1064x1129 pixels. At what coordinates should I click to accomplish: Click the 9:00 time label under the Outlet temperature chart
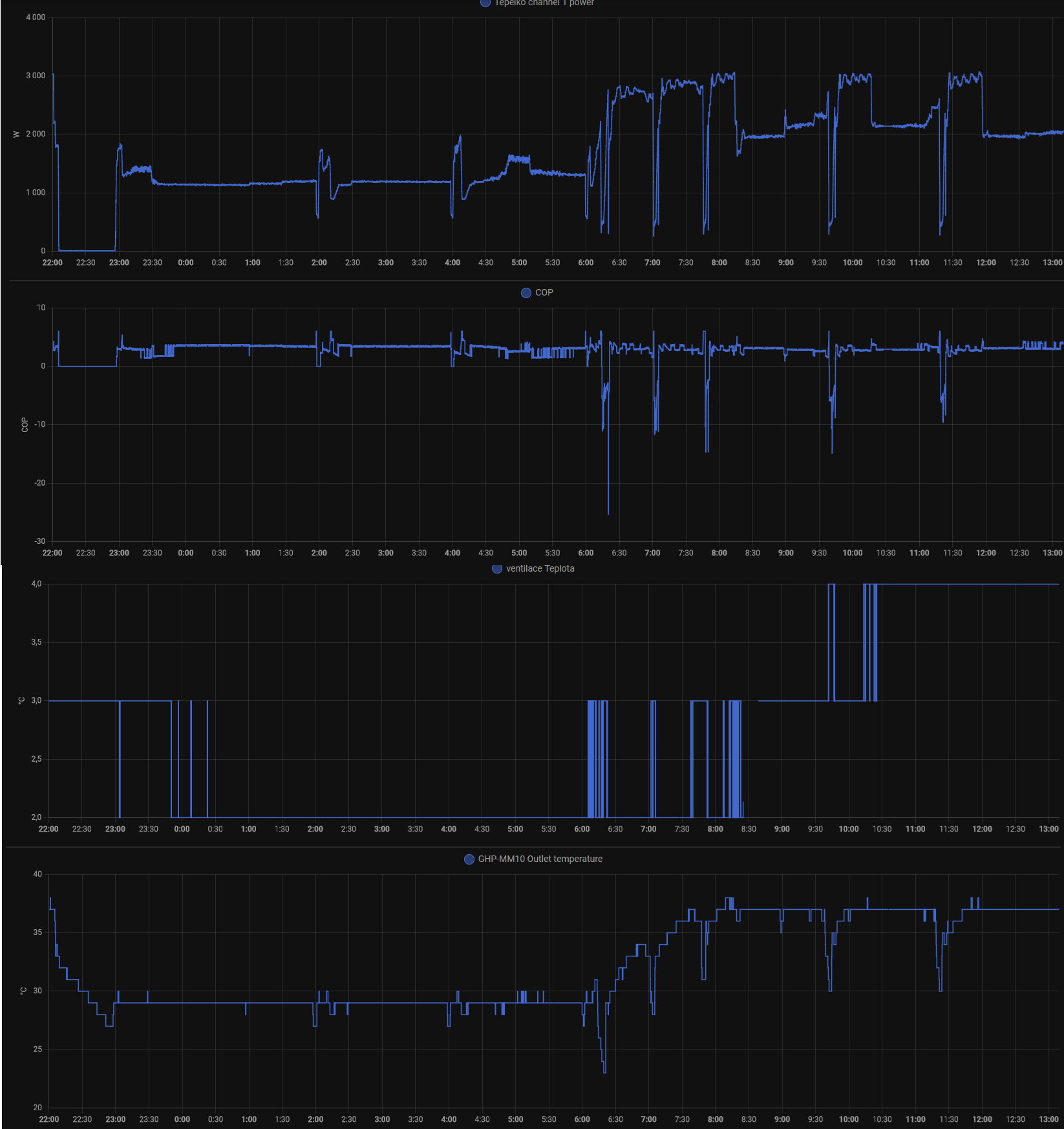[x=782, y=1119]
